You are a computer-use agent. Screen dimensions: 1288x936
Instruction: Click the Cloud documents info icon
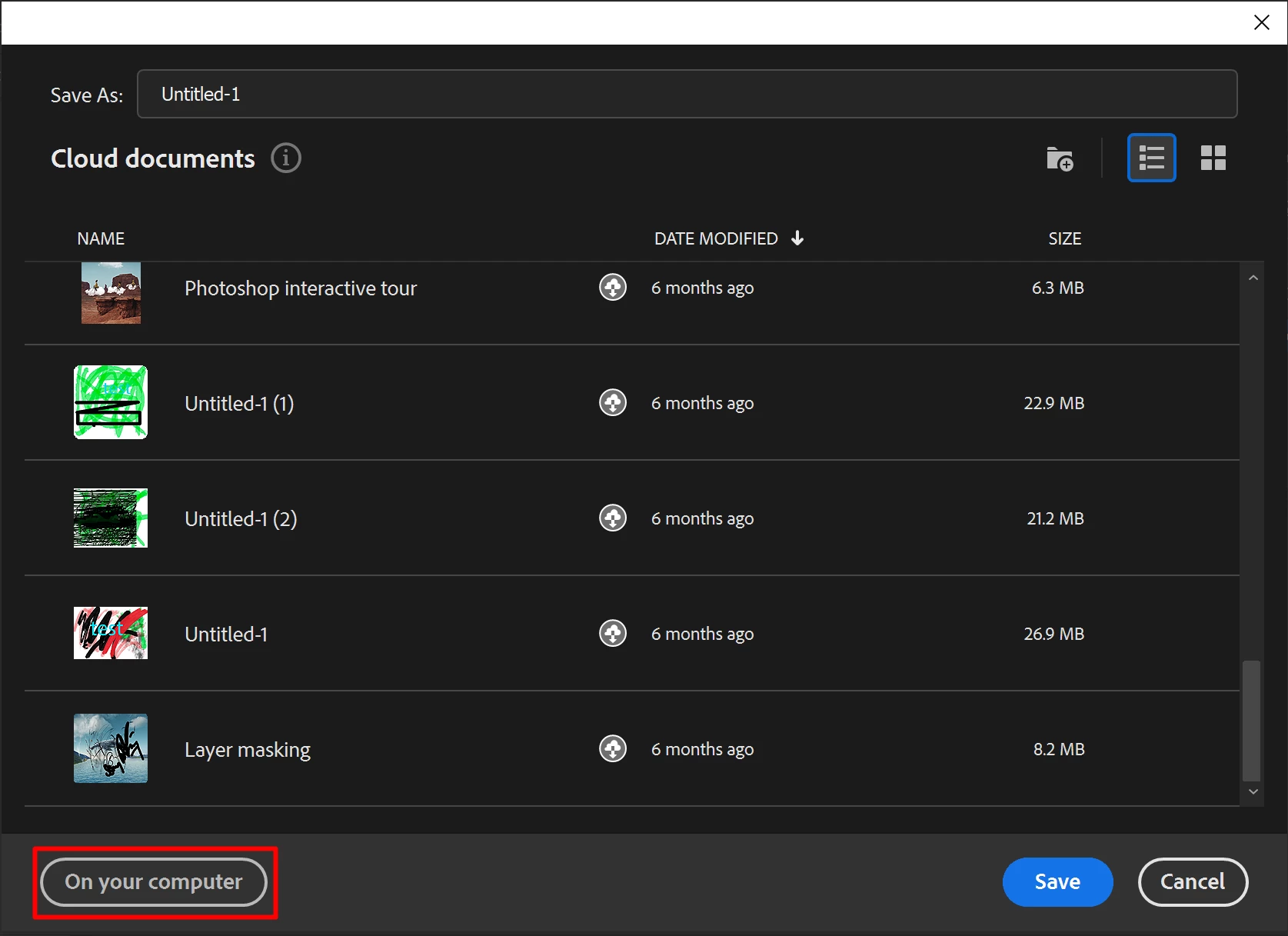286,158
